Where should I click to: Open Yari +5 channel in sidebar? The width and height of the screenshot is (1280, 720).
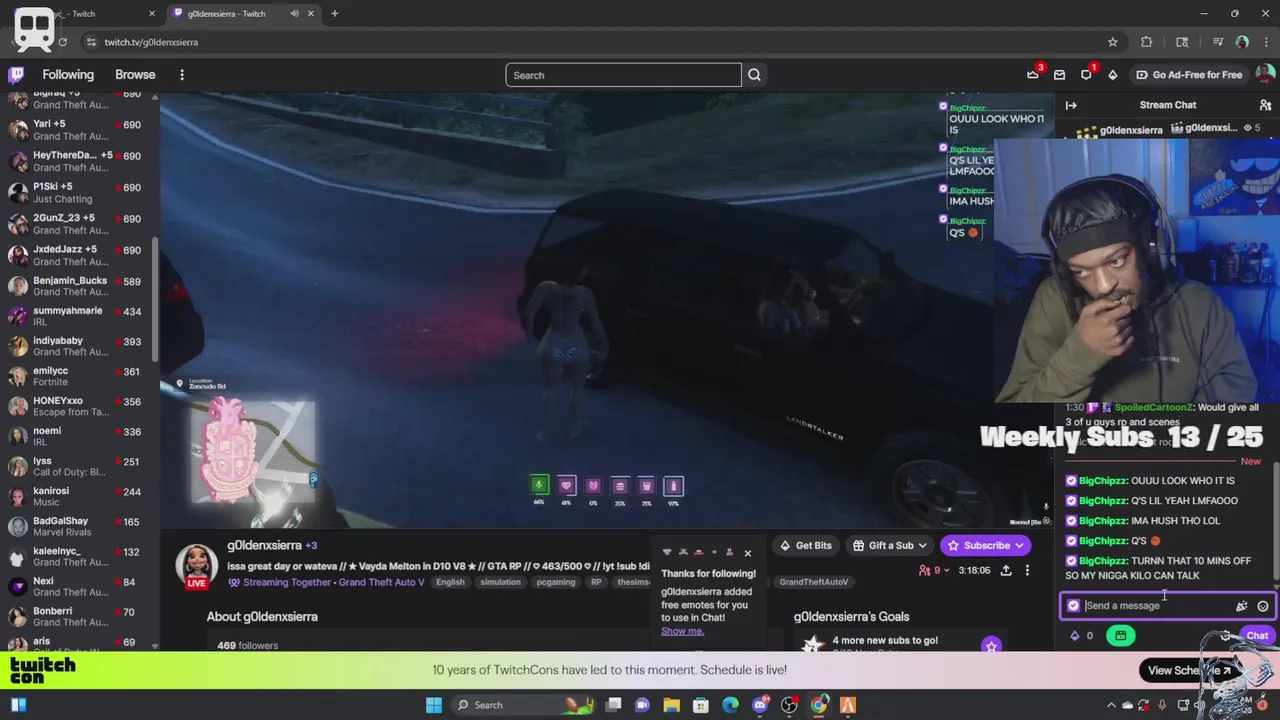click(78, 130)
